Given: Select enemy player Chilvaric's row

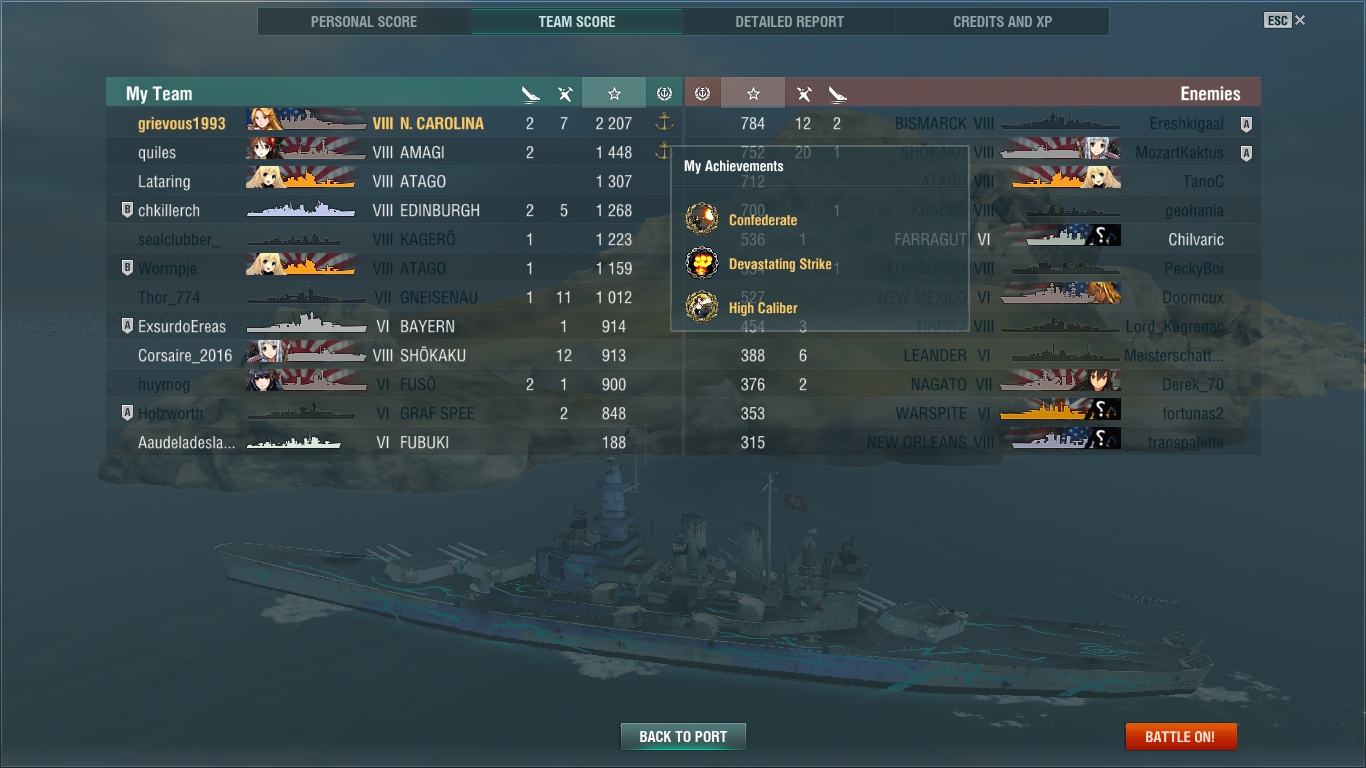Looking at the screenshot, I should click(x=971, y=239).
